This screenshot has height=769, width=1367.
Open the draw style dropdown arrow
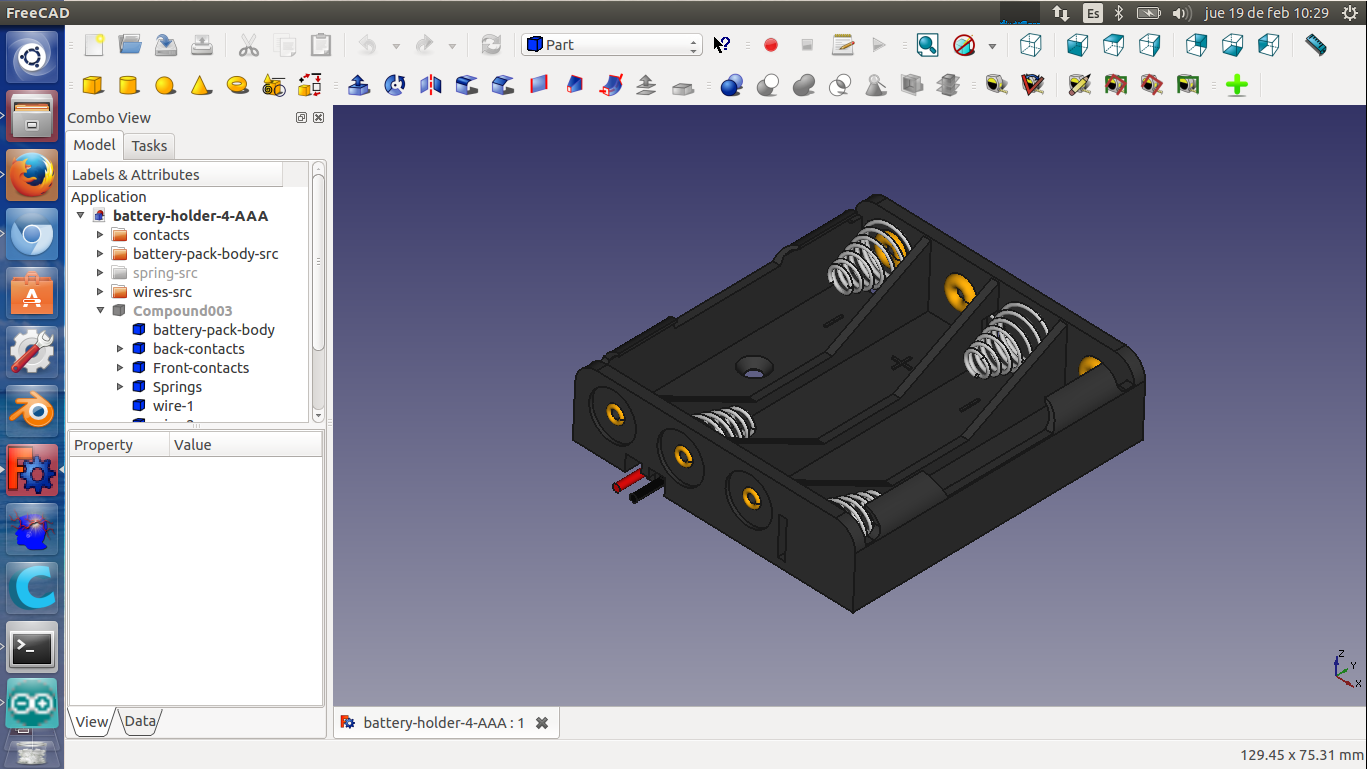point(992,46)
